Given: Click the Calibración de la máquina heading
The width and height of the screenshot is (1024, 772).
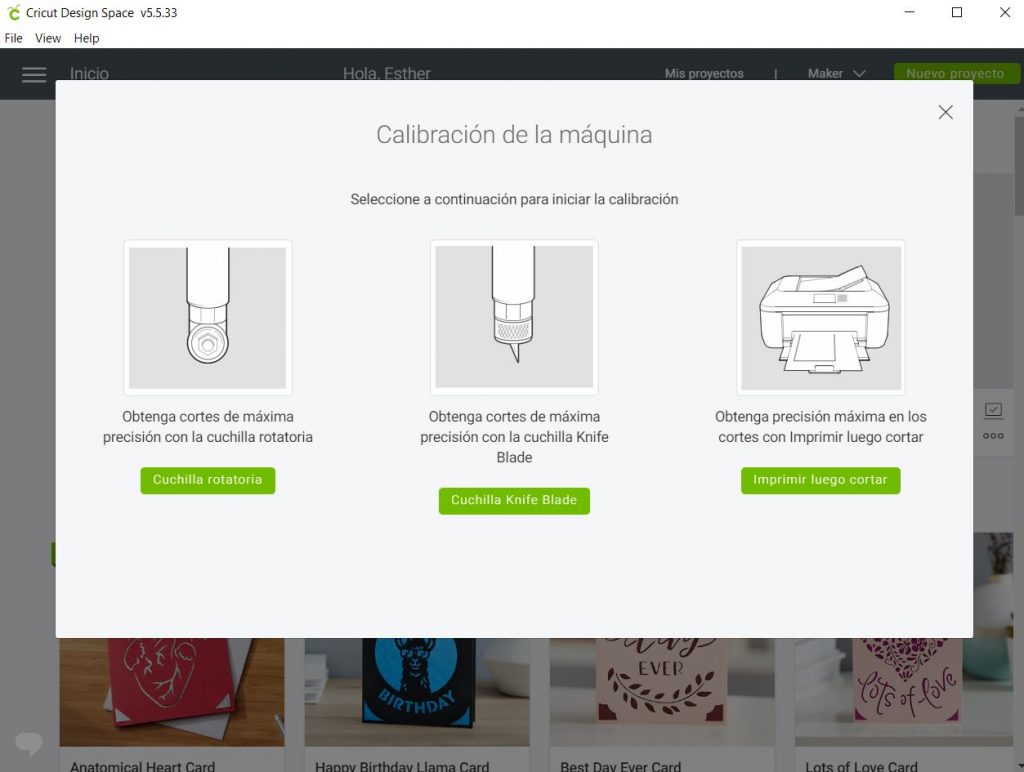Looking at the screenshot, I should (x=514, y=135).
